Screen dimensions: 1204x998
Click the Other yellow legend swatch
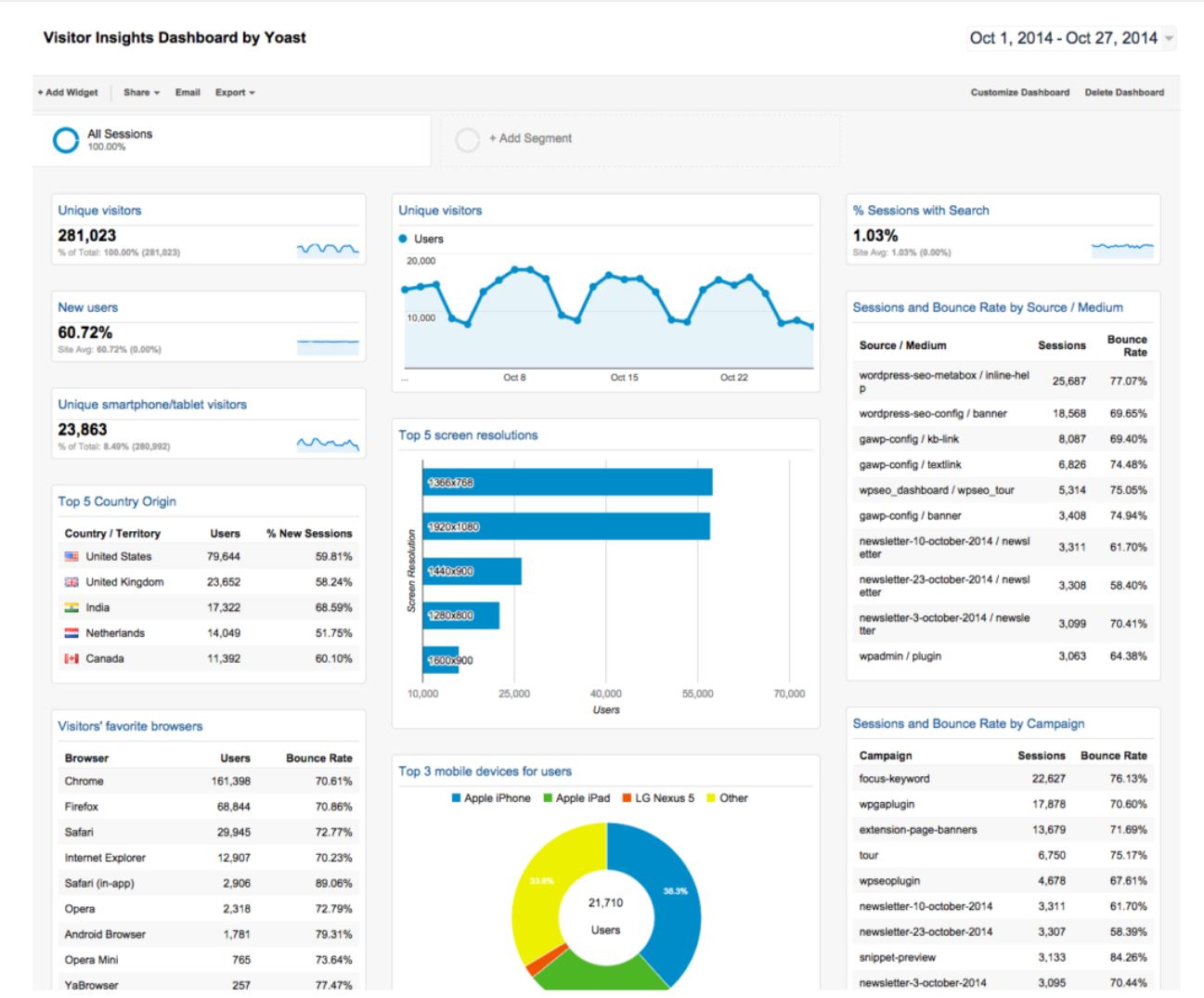[711, 798]
